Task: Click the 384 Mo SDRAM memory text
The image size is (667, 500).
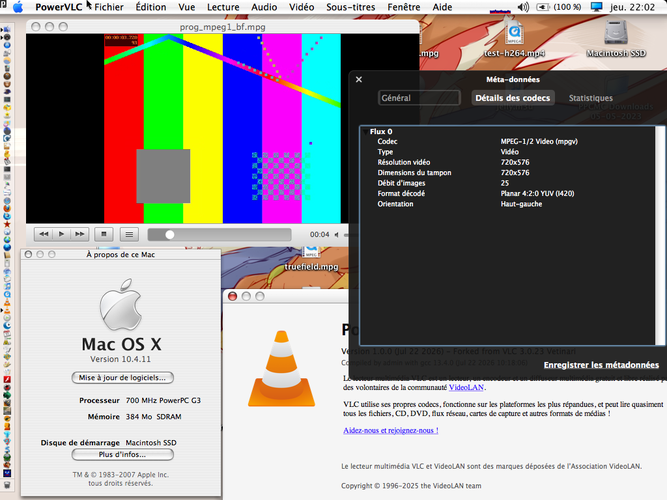Action: click(154, 417)
